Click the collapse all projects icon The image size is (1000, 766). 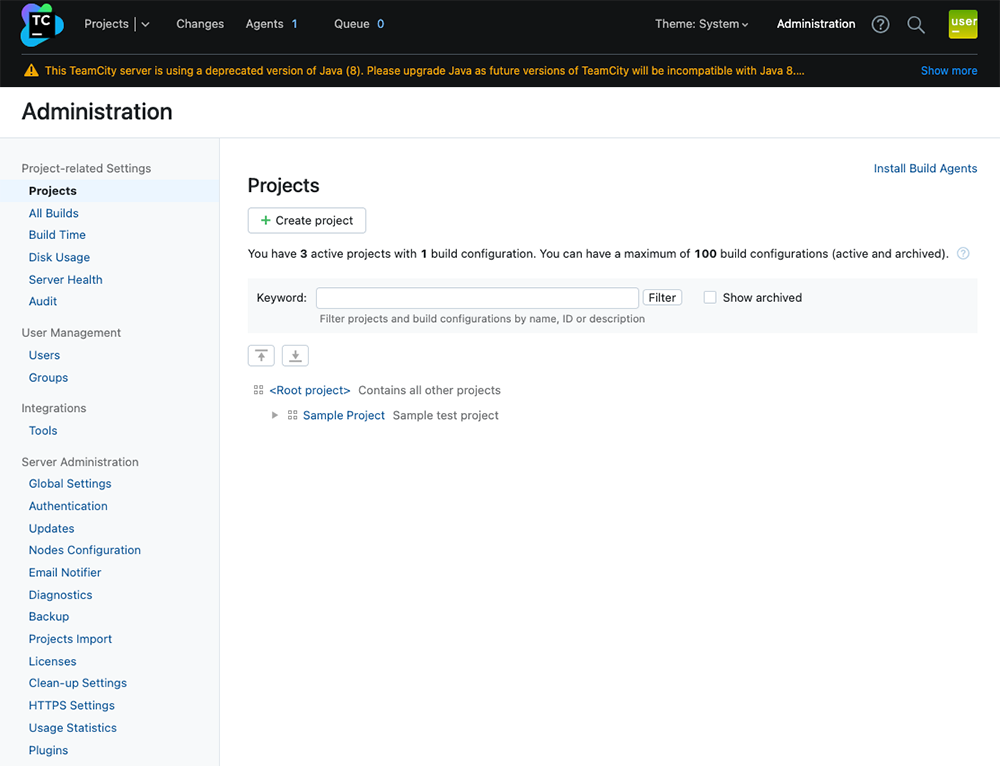click(x=261, y=355)
